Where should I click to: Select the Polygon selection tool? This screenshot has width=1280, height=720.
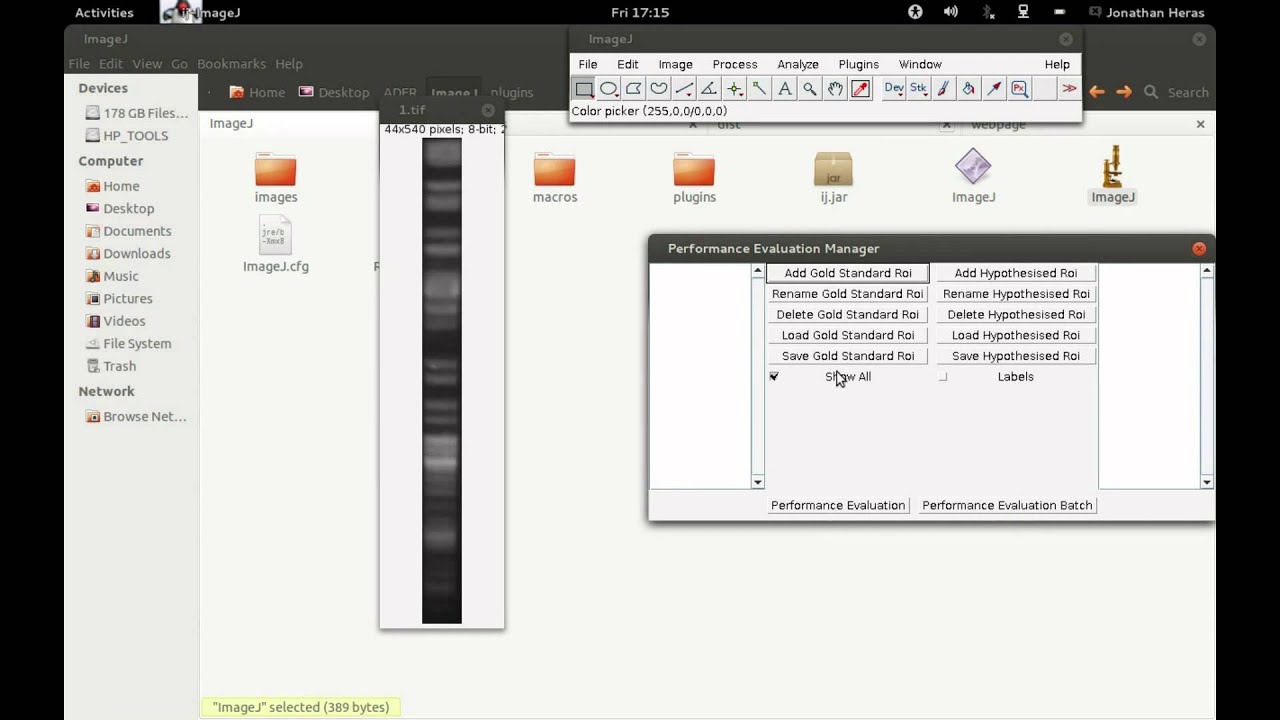(x=634, y=89)
